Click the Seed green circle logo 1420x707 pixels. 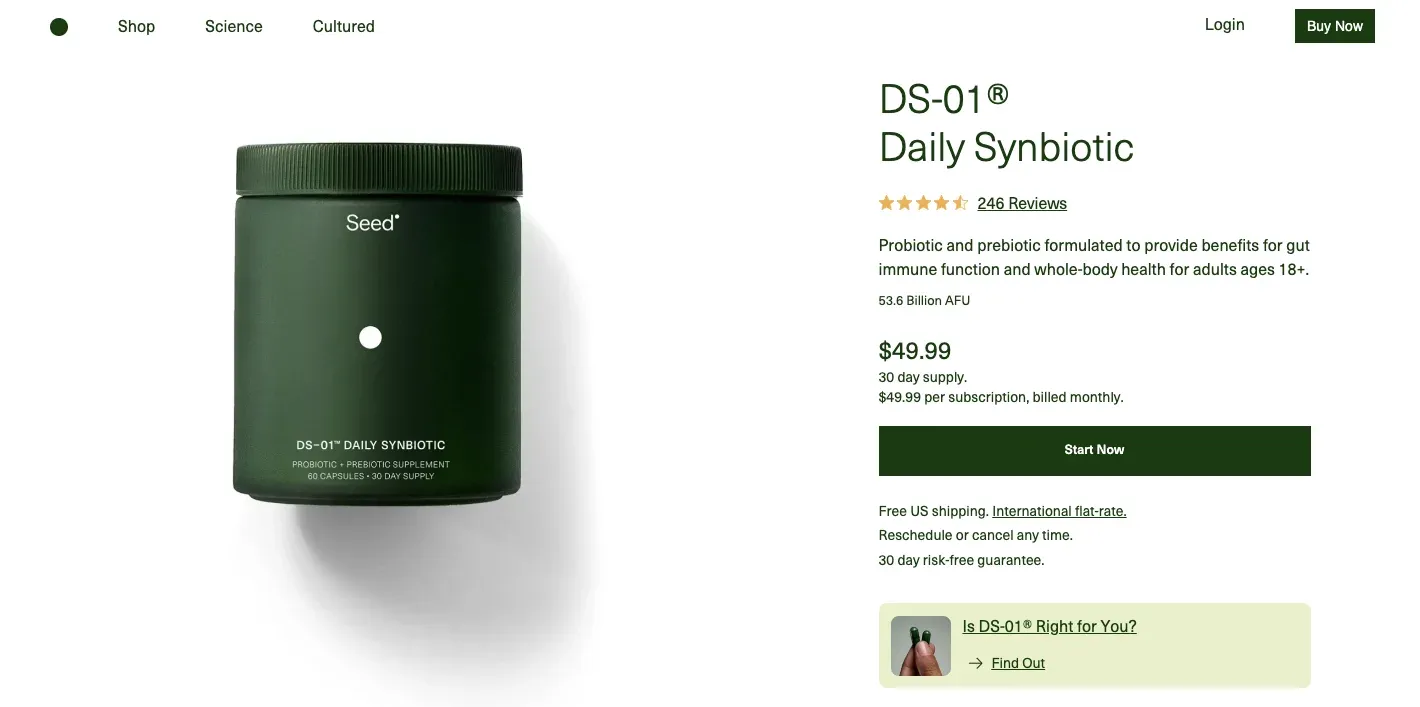(x=59, y=27)
